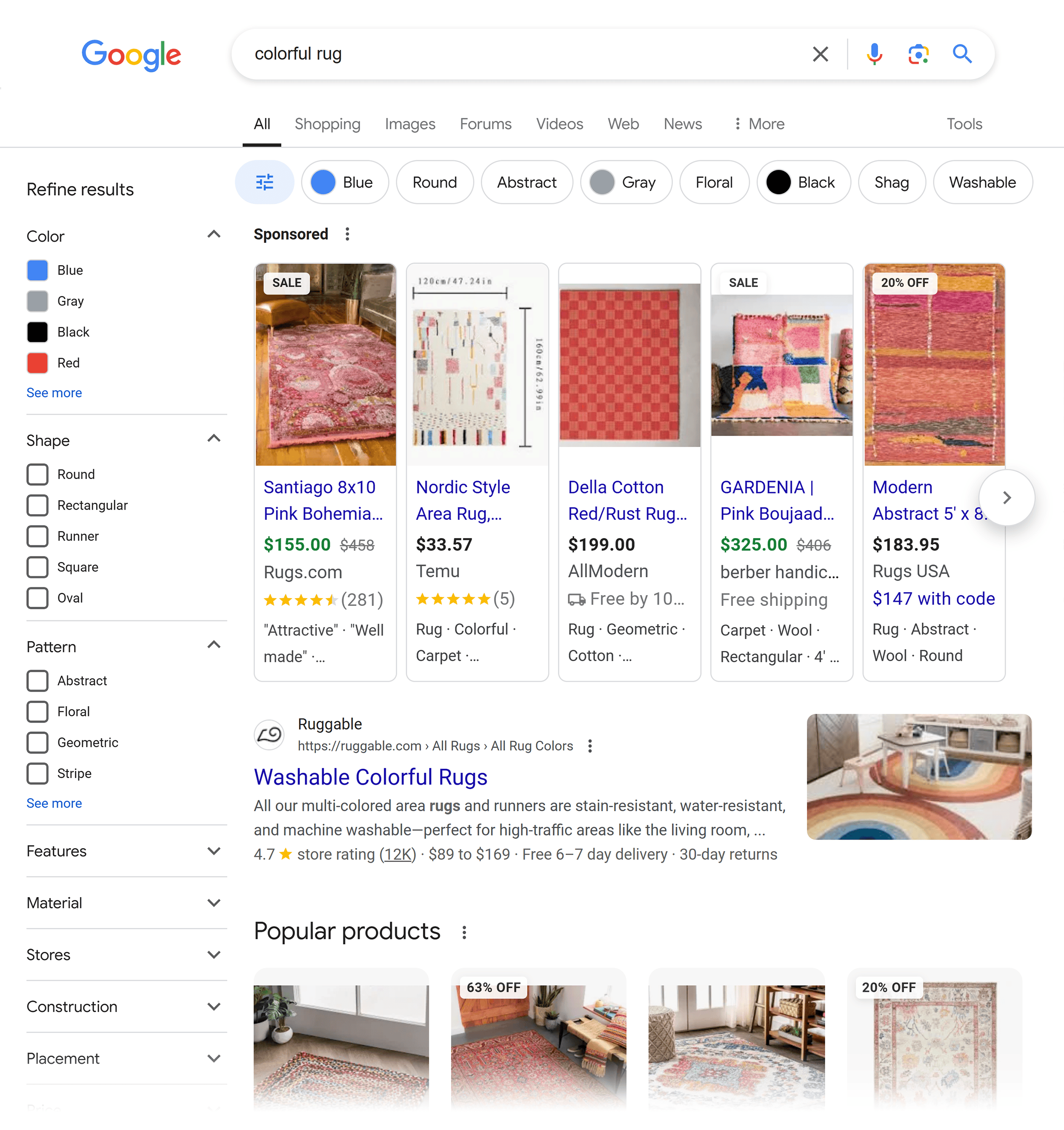1064x1130 pixels.
Task: Check the Stripe pattern checkbox
Action: [x=37, y=774]
